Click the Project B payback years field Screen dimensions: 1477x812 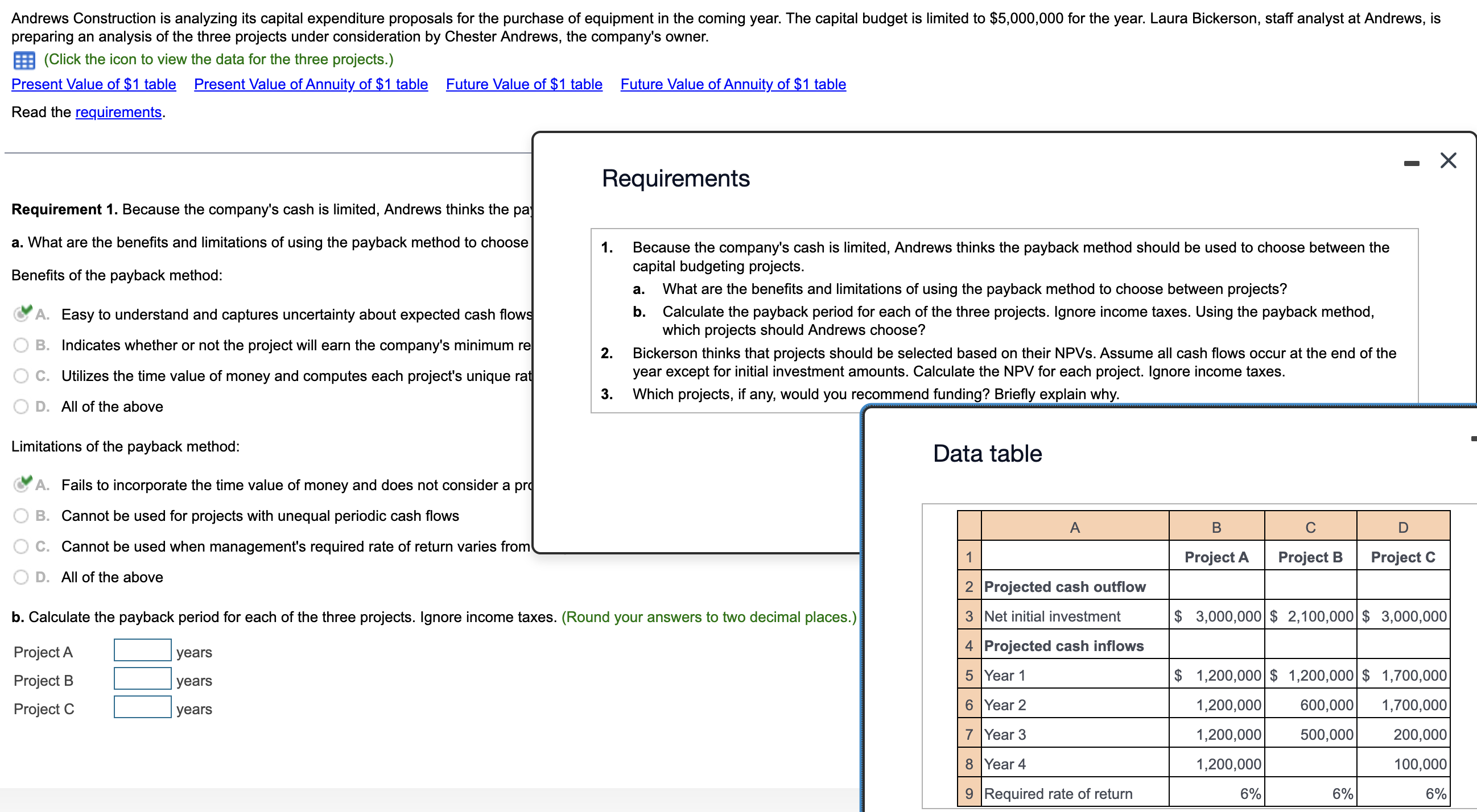click(142, 678)
